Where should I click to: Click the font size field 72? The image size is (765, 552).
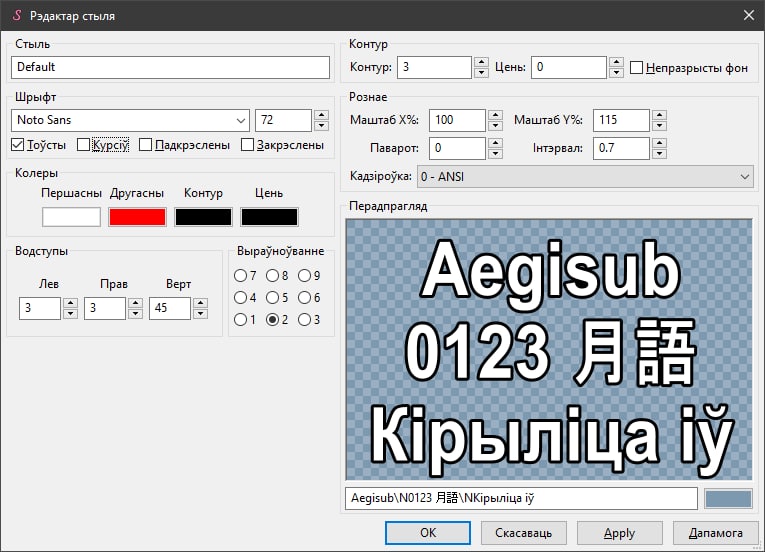[x=283, y=121]
